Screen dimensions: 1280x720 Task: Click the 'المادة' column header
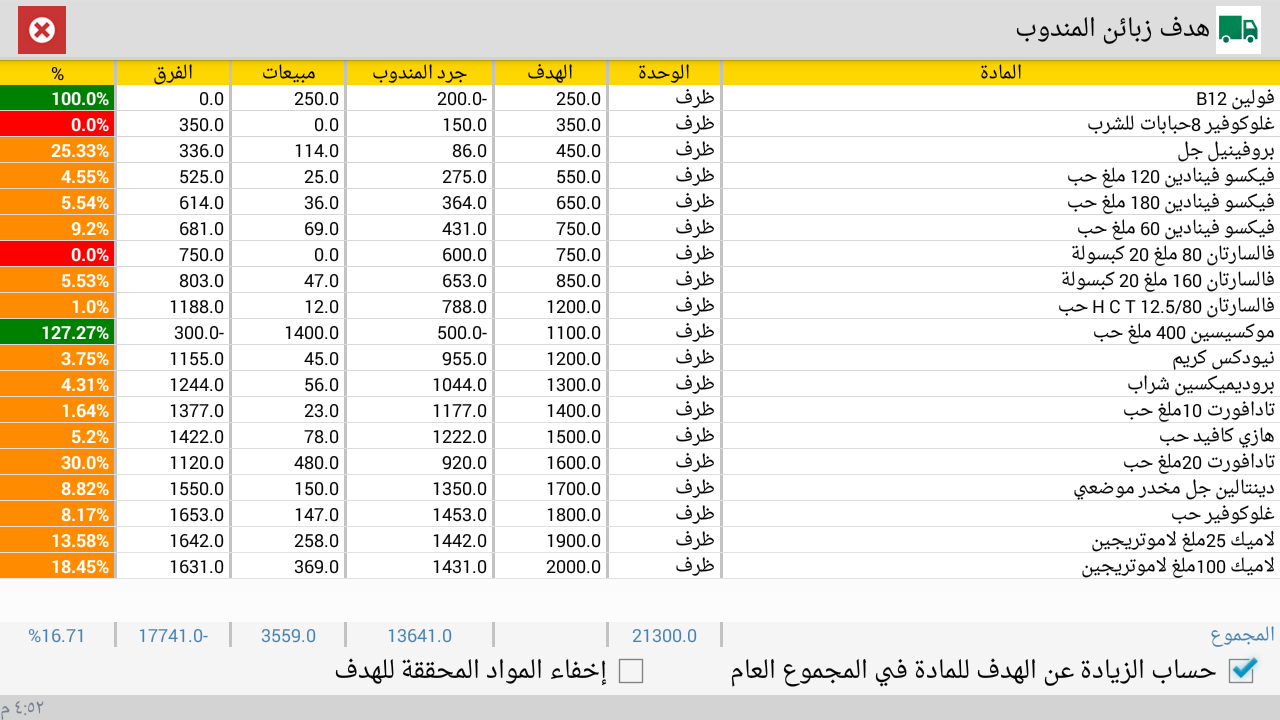click(x=1000, y=72)
